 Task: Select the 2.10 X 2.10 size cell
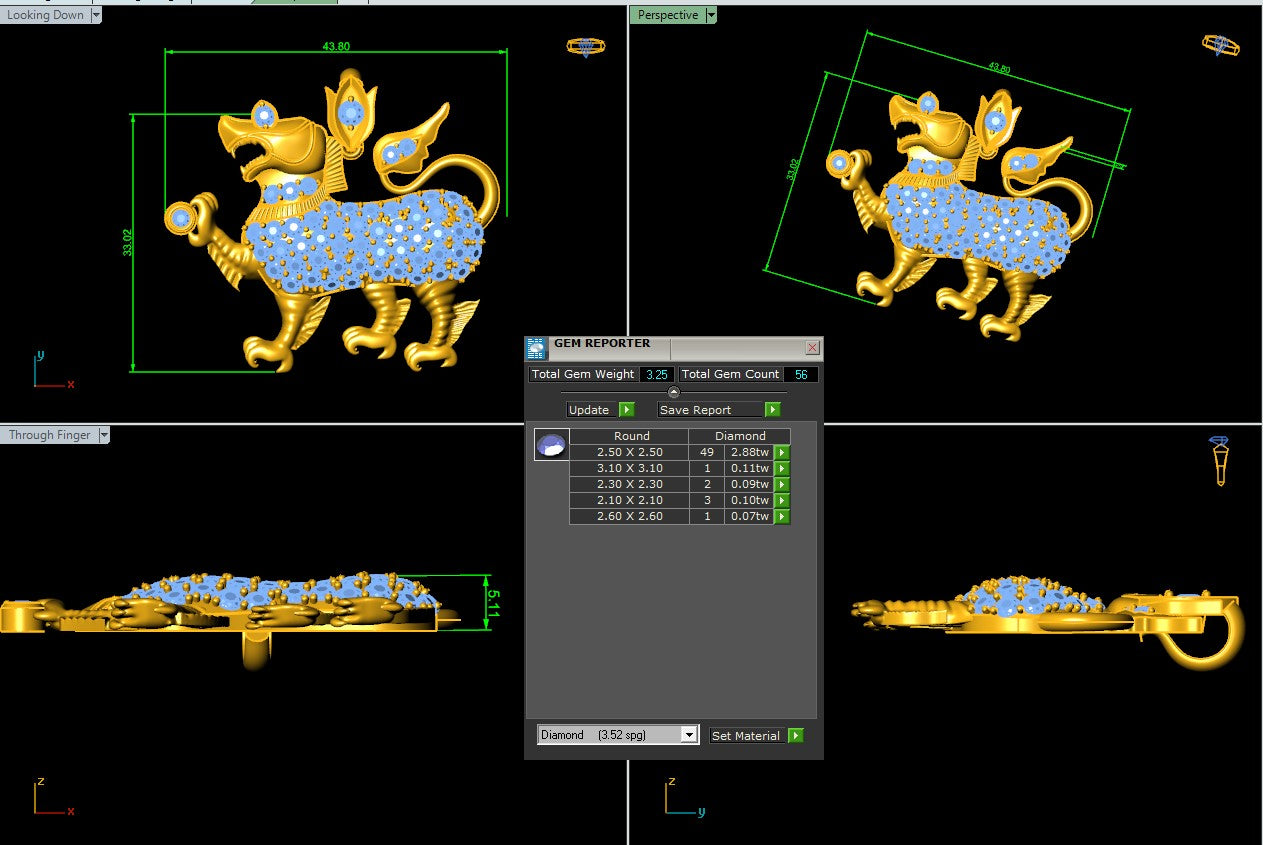tap(629, 501)
